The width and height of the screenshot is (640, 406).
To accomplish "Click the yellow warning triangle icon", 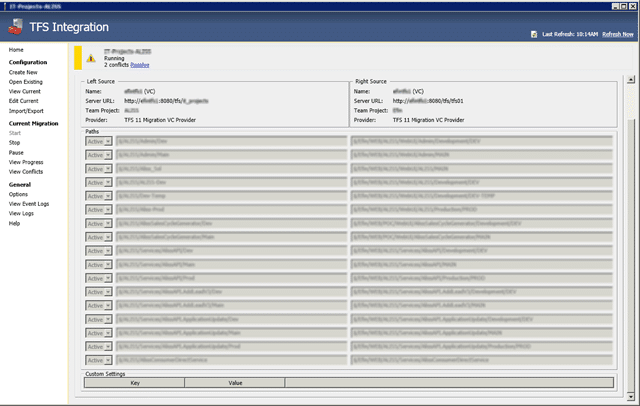I will pos(91,58).
